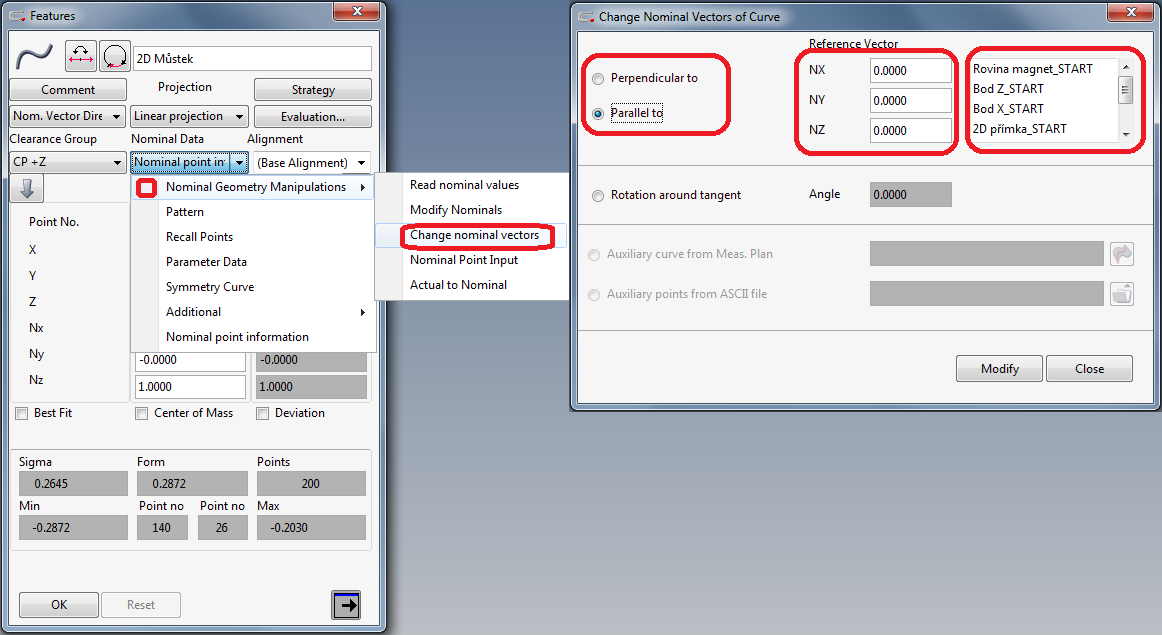Open the CP +Z clearance group dropdown
1162x635 pixels.
[67, 162]
